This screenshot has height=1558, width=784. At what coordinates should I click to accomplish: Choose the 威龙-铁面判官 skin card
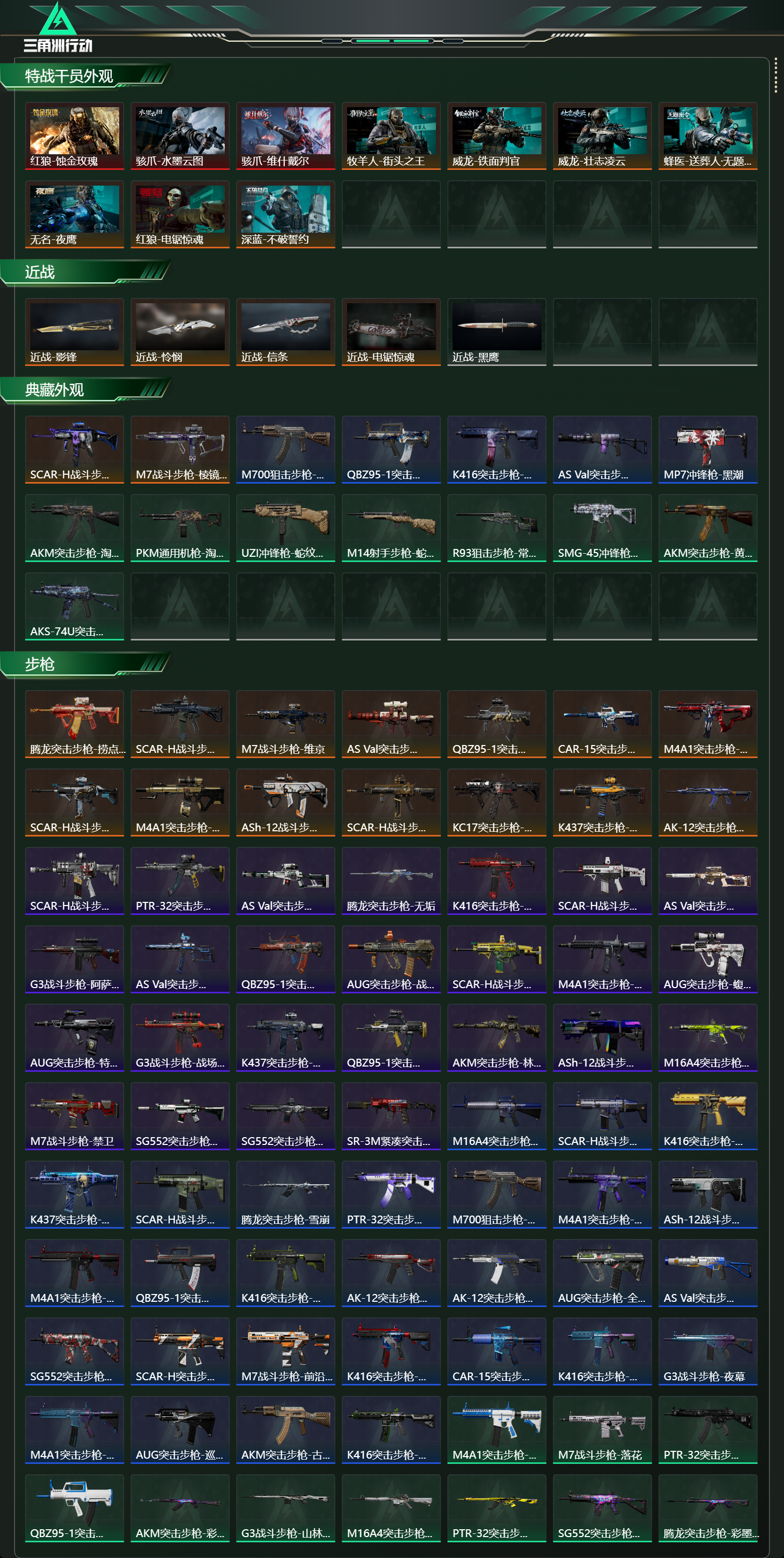[x=497, y=136]
